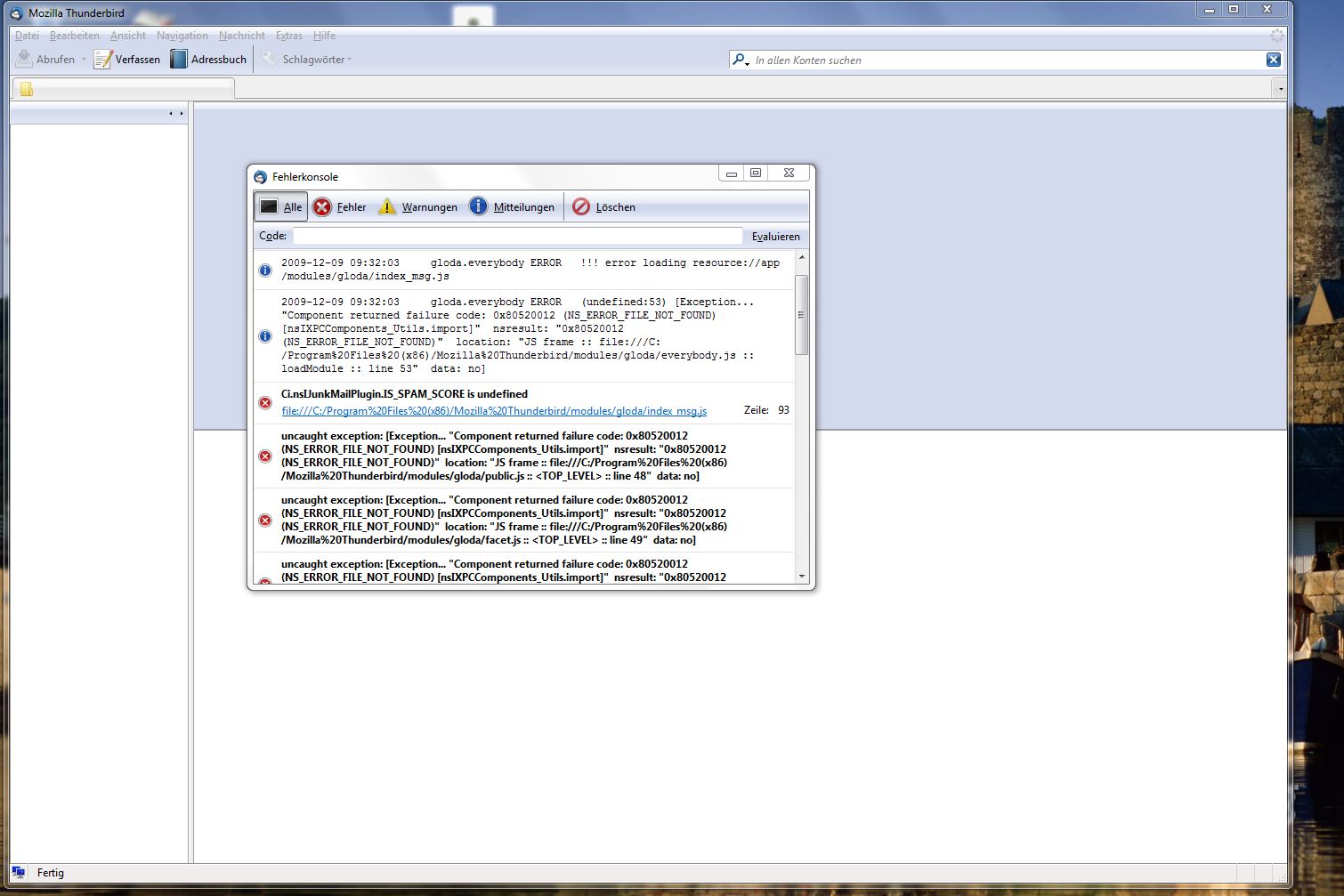Click the folder pane next view arrow
Screen dimensions: 1344x896
point(182,113)
